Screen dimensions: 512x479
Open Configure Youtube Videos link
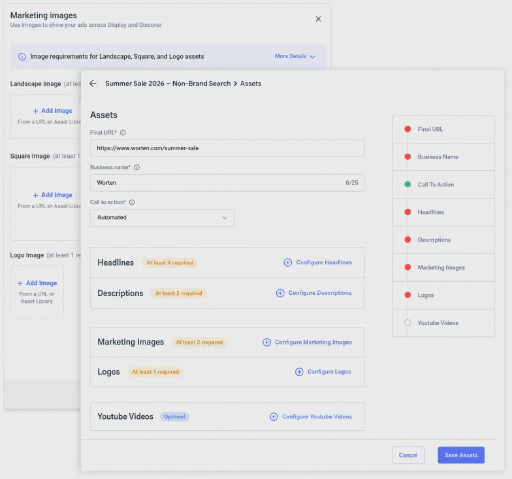coord(317,417)
